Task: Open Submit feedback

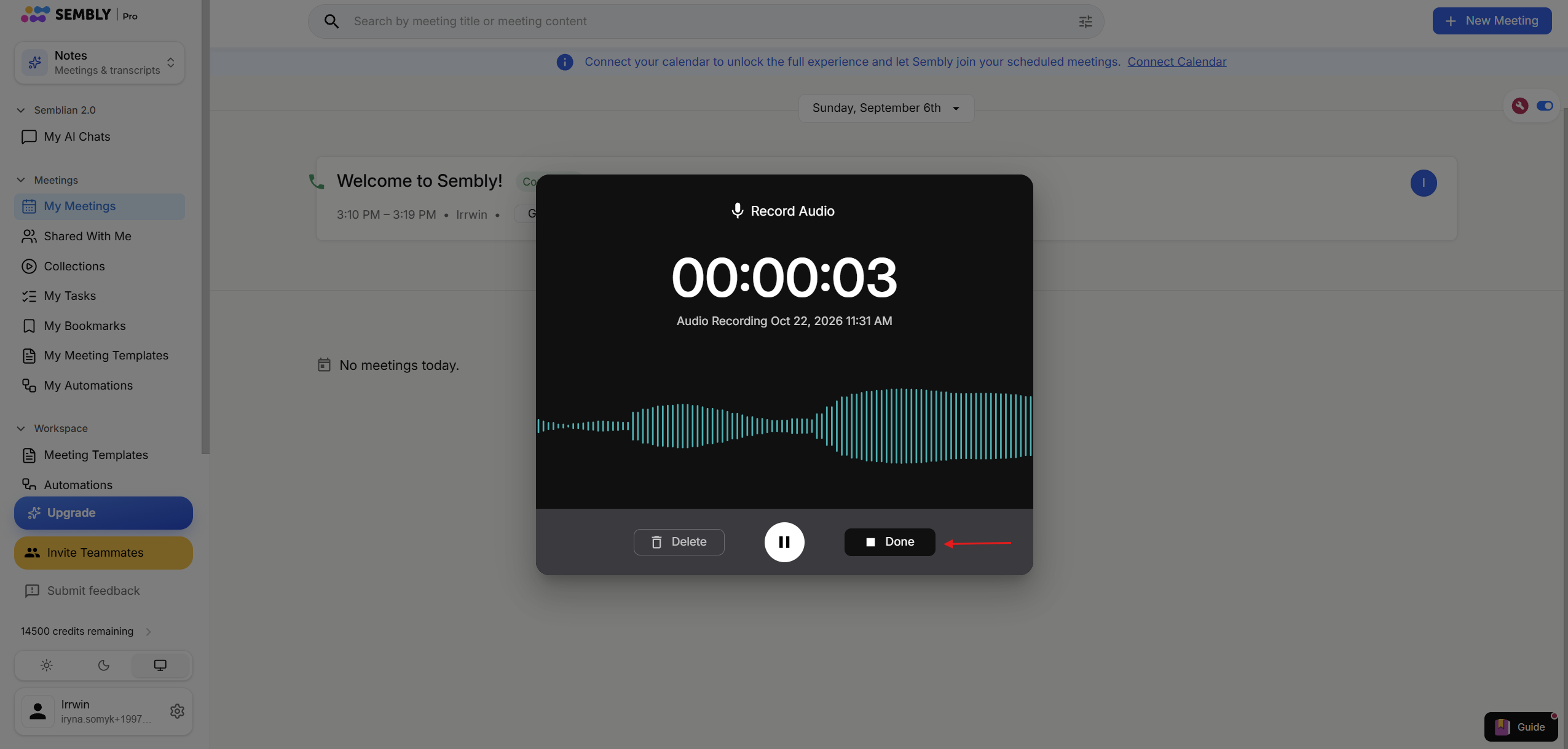Action: [x=82, y=590]
